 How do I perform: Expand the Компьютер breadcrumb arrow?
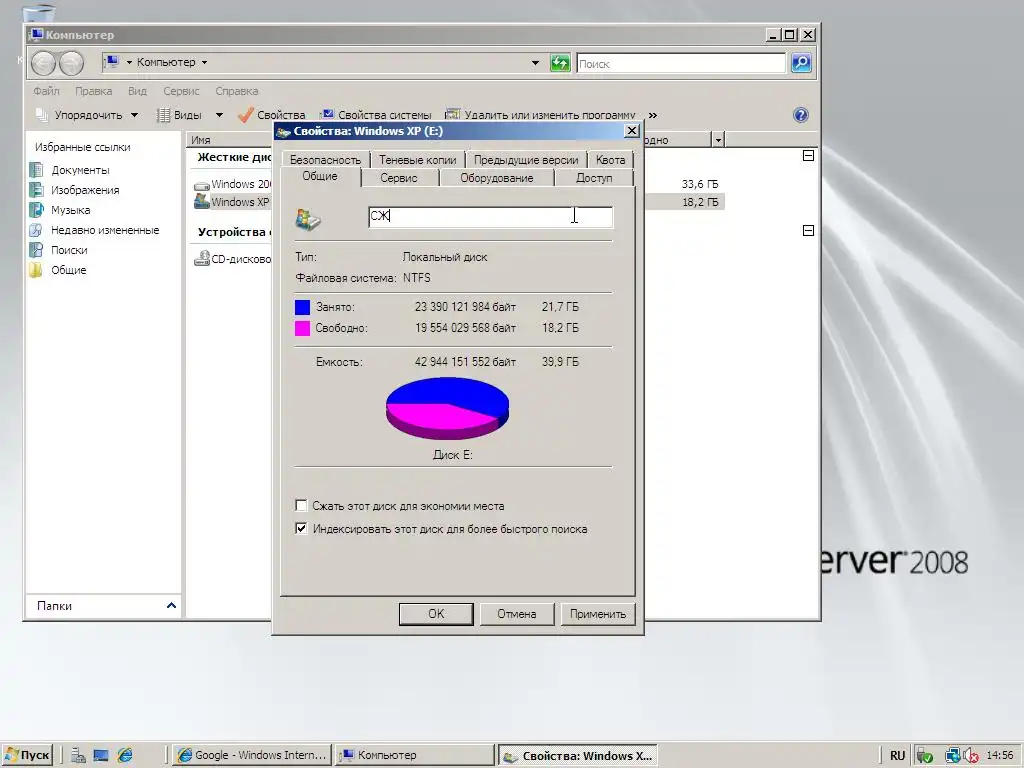(x=204, y=62)
